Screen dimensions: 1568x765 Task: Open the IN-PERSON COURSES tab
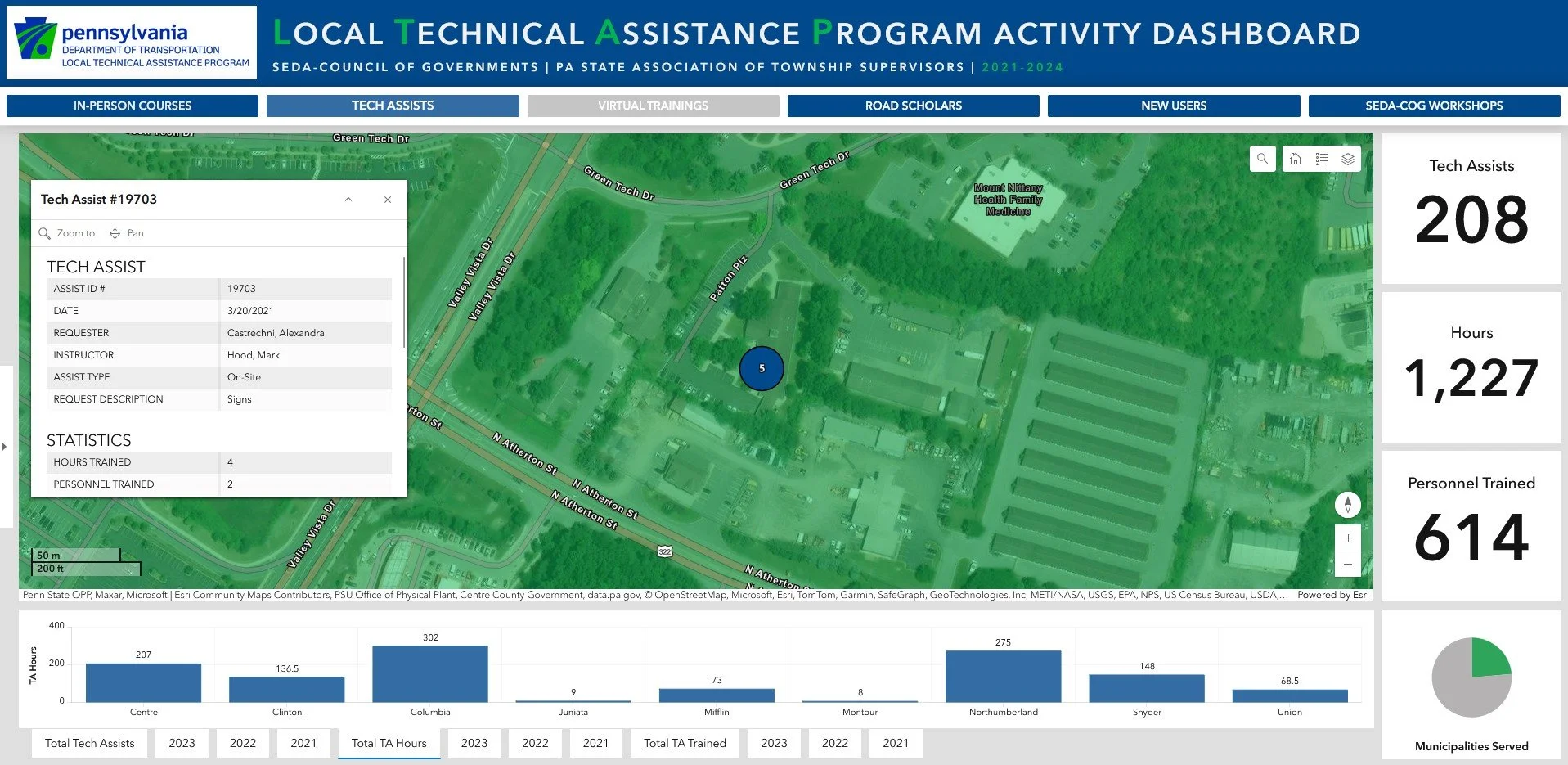133,106
